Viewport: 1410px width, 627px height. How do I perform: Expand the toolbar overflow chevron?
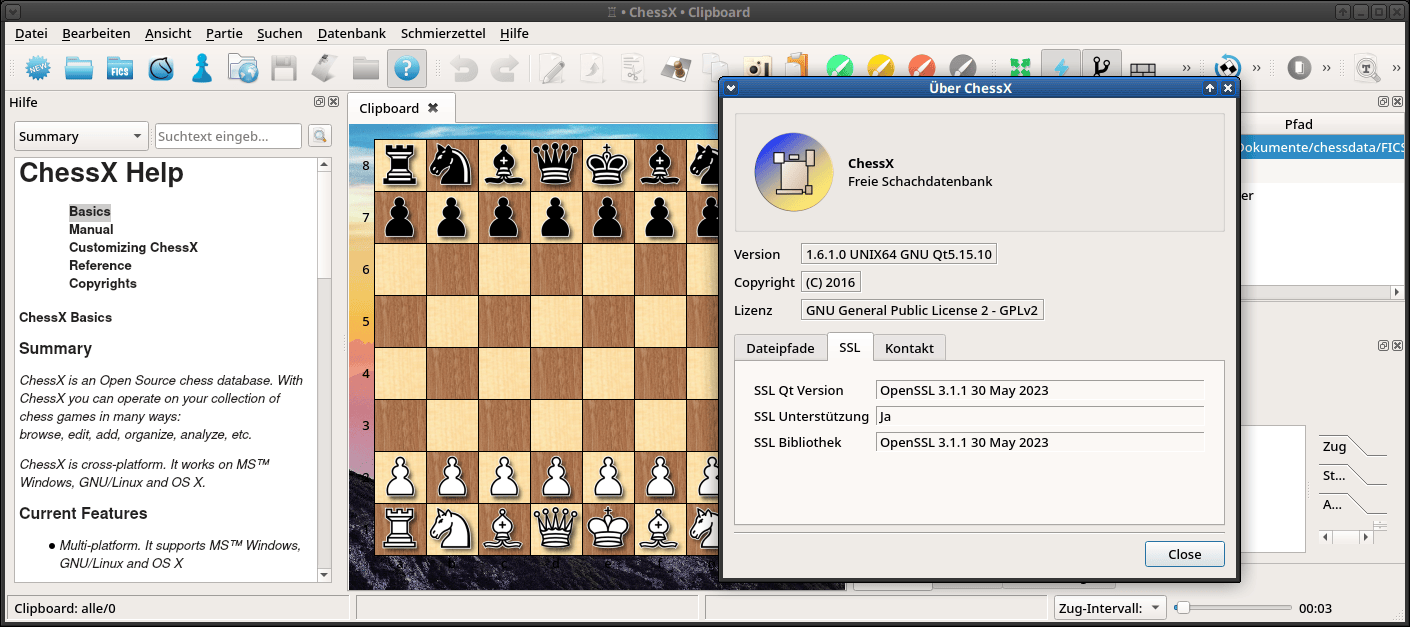pyautogui.click(x=1185, y=67)
